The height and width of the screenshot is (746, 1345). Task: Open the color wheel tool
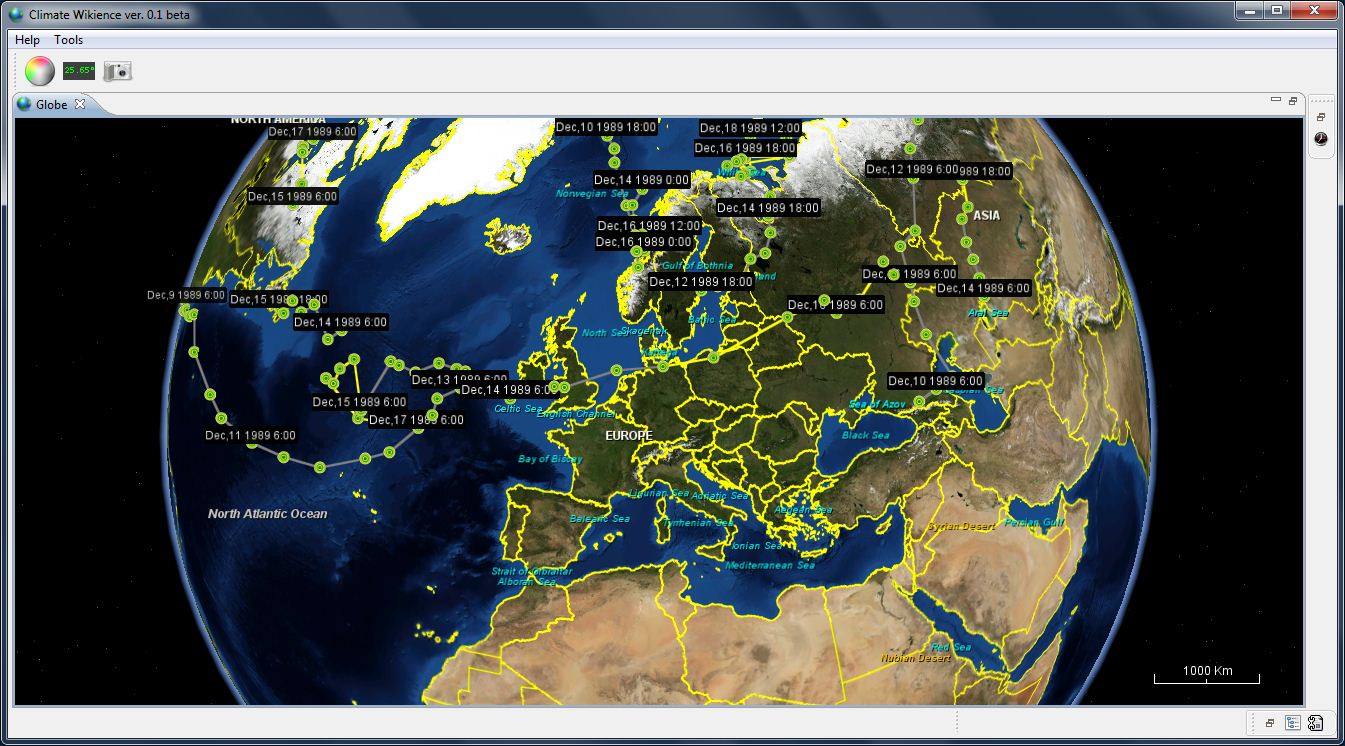(x=39, y=71)
